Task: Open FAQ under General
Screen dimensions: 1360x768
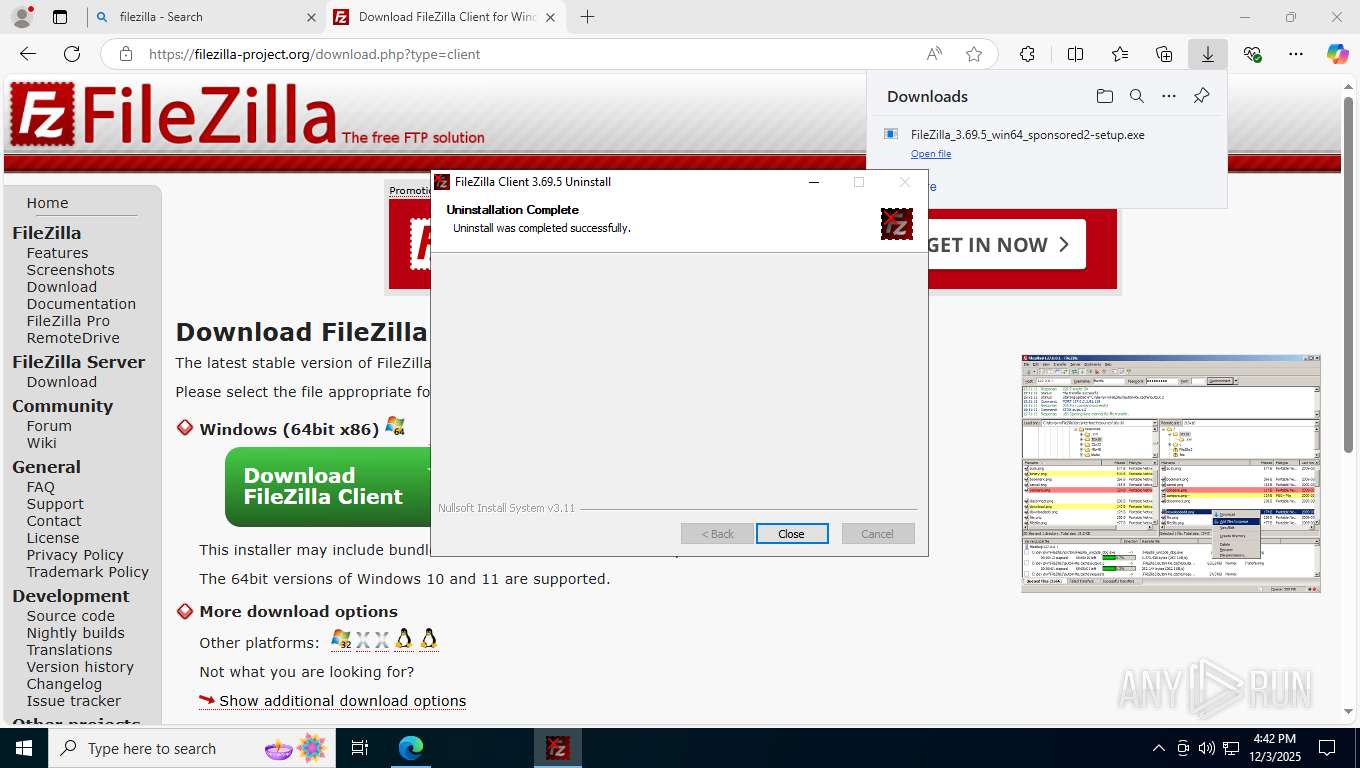Action: [x=41, y=487]
